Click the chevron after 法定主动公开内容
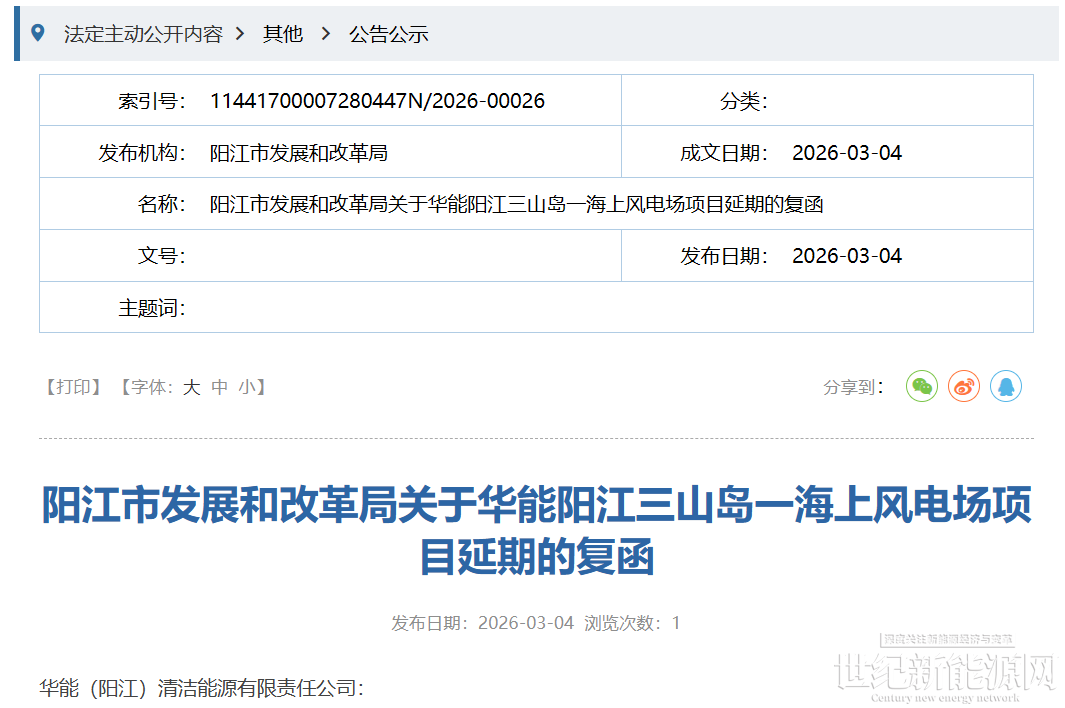 tap(240, 34)
